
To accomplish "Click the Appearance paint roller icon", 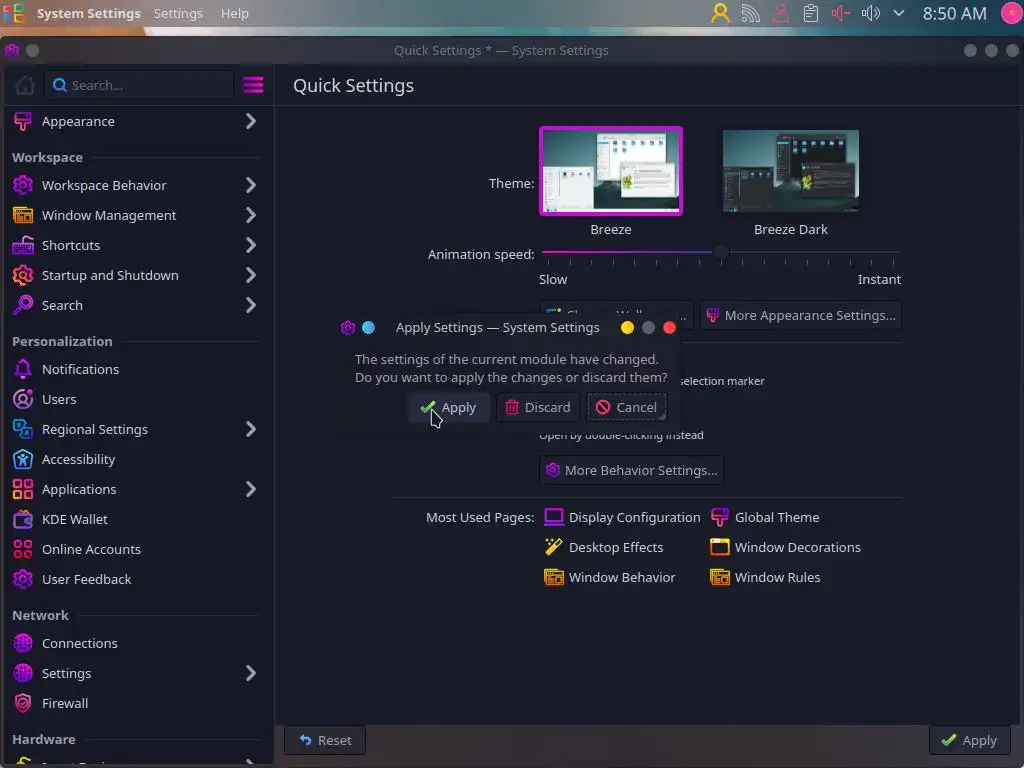I will click(x=23, y=121).
